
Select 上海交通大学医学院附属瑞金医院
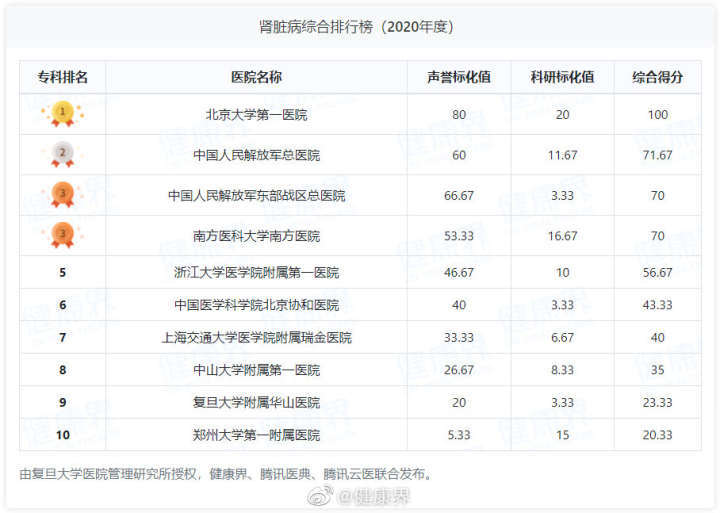(256, 338)
